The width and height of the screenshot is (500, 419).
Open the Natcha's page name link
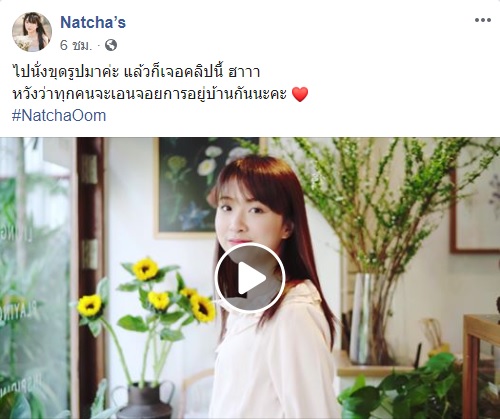point(93,23)
